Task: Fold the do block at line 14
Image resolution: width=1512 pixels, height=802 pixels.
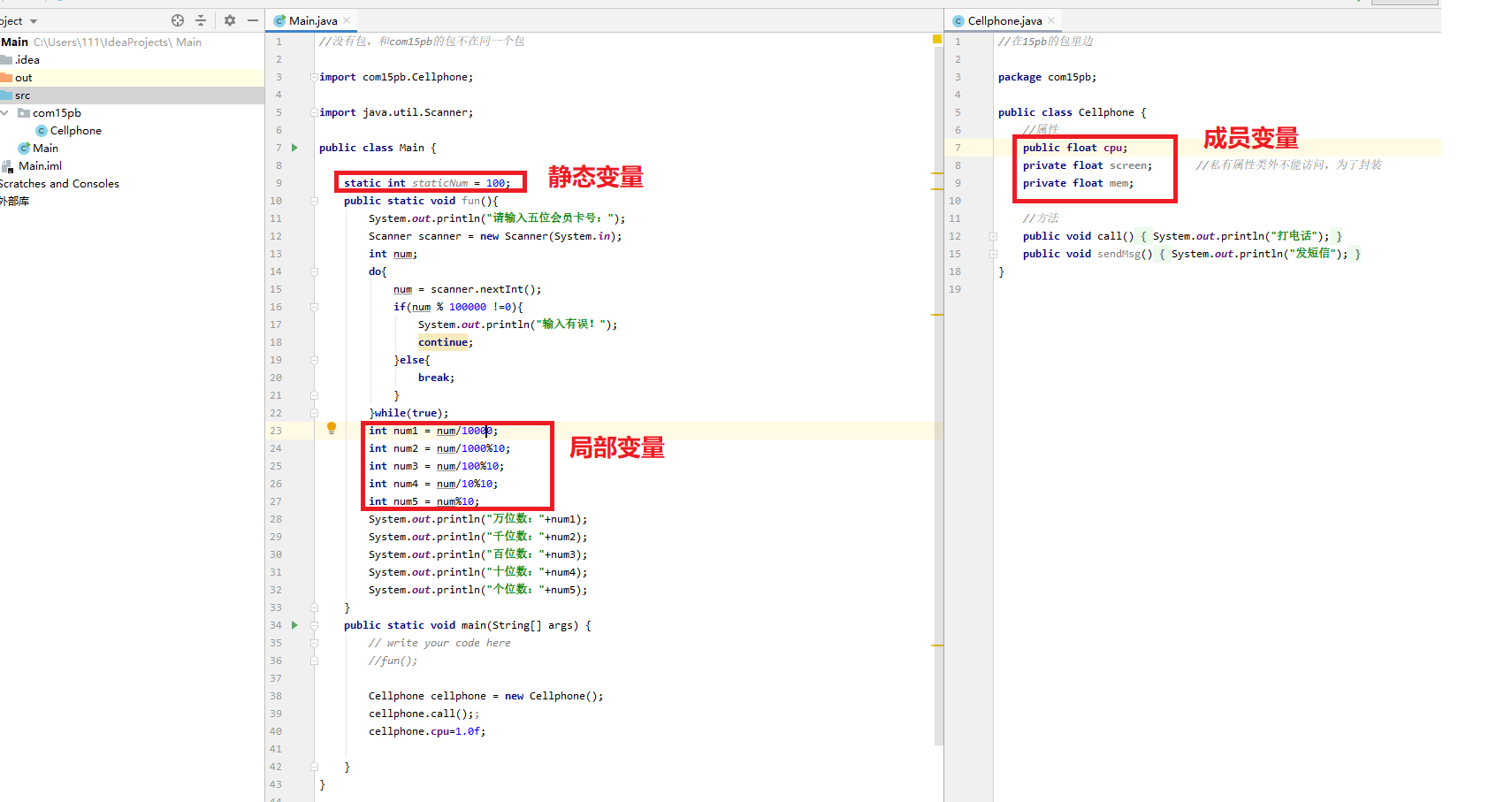Action: coord(314,271)
